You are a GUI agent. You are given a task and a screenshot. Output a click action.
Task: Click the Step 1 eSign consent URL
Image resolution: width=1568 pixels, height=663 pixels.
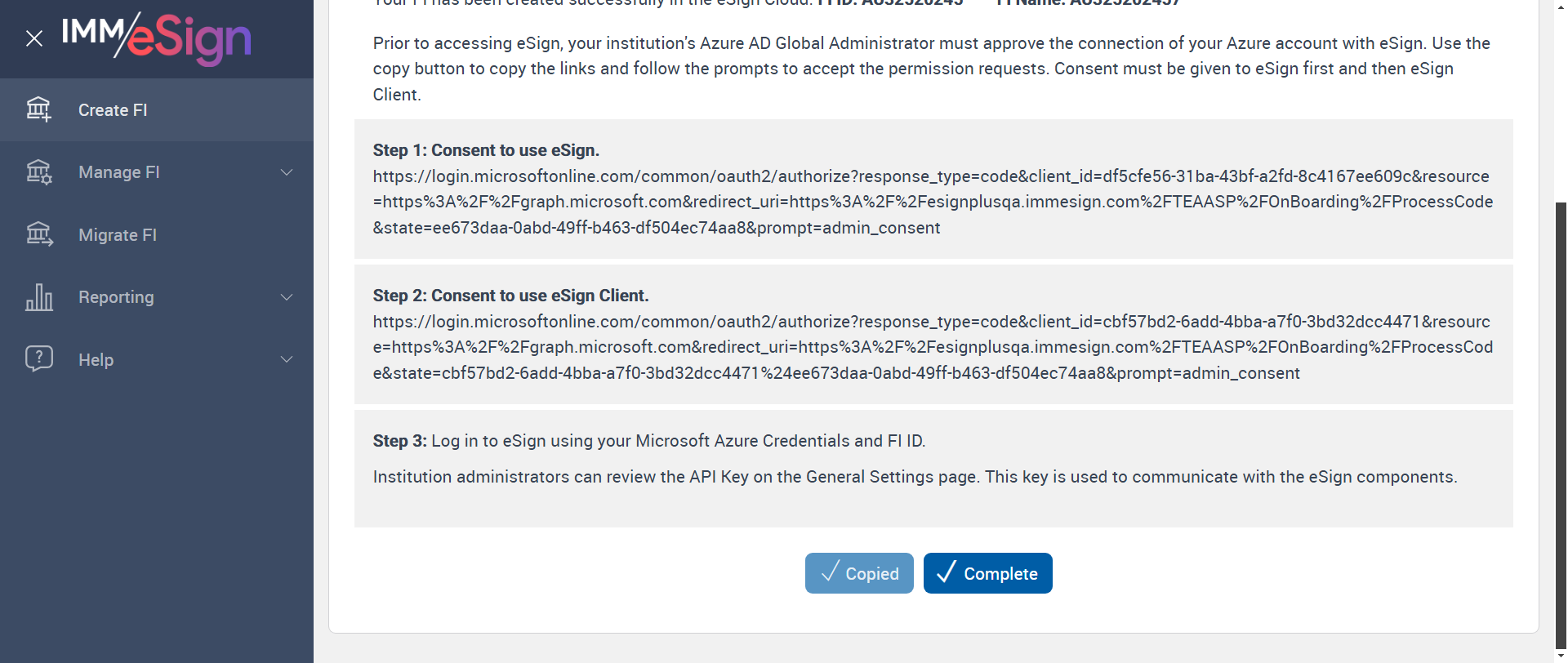click(x=933, y=202)
